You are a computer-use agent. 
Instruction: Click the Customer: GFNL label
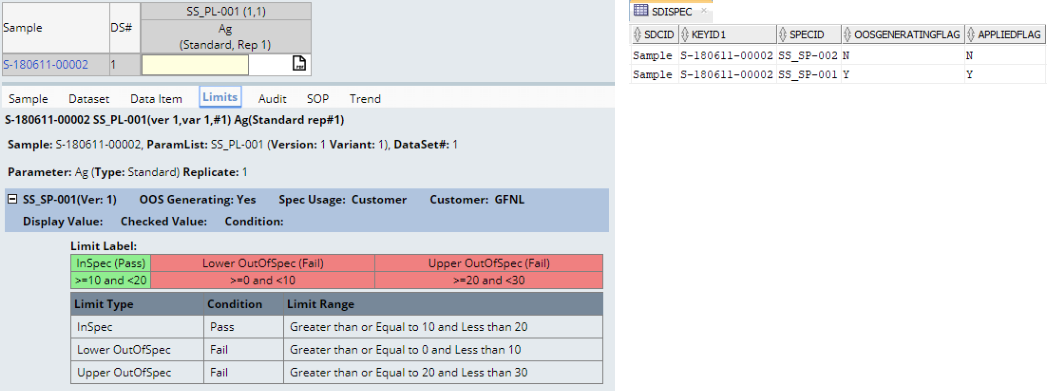pyautogui.click(x=477, y=200)
